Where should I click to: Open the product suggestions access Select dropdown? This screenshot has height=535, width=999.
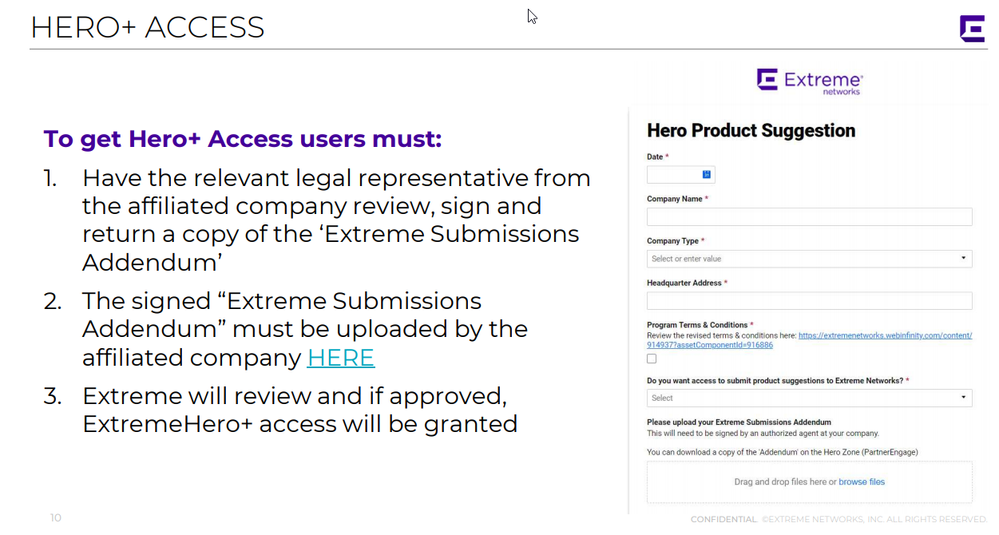[809, 398]
